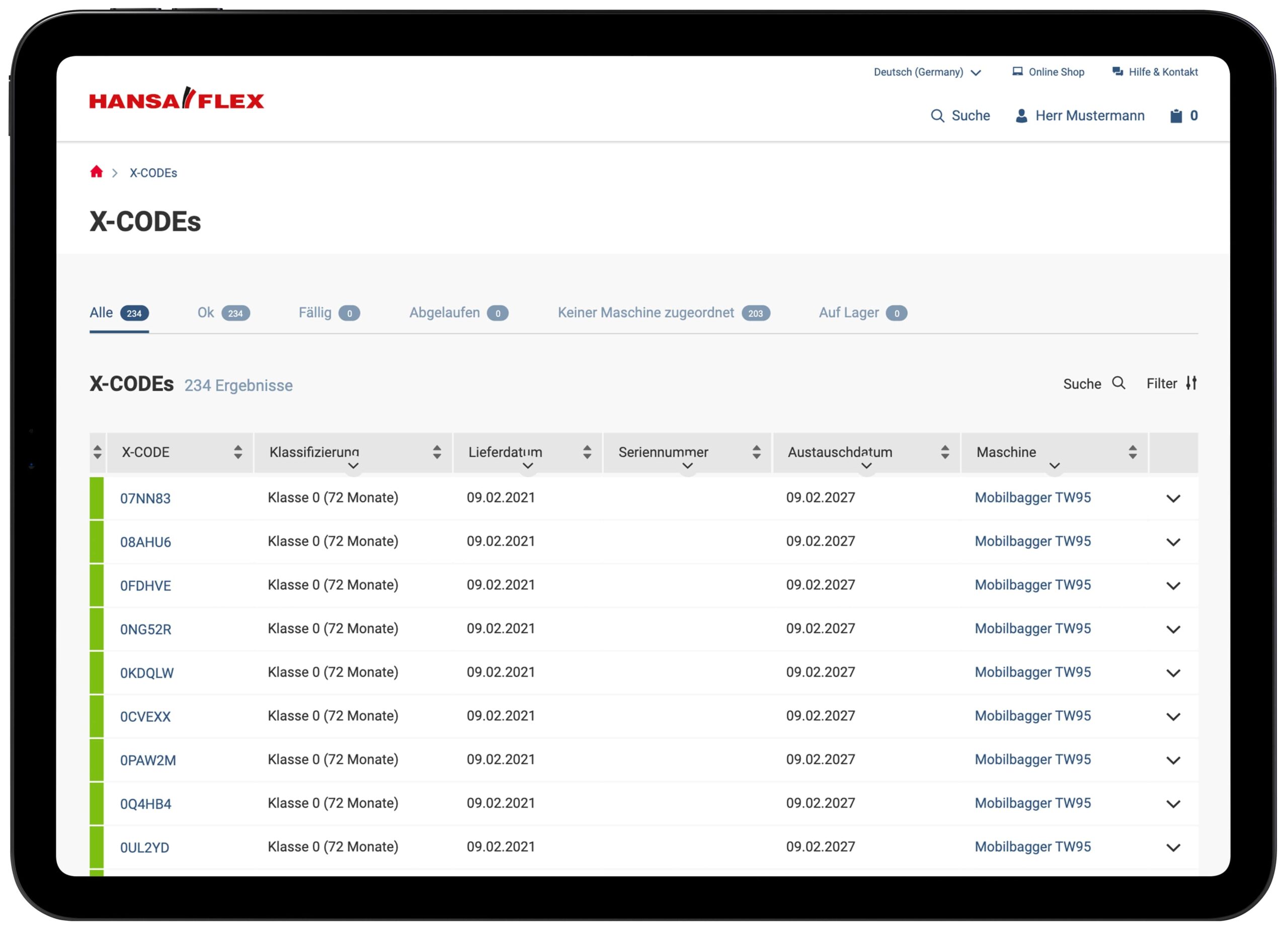Image resolution: width=1288 pixels, height=933 pixels.
Task: Click the HANSA-FLEX logo
Action: pos(177,99)
